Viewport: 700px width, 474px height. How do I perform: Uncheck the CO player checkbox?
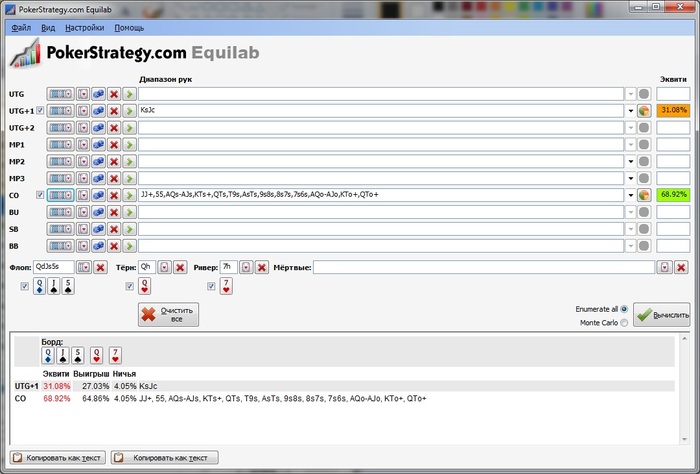coord(40,195)
